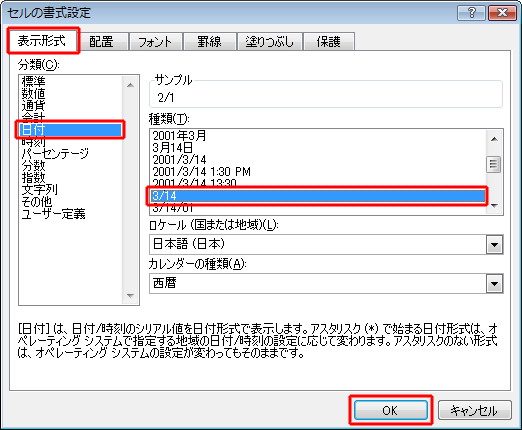The height and width of the screenshot is (430, 522).
Task: Open the 保護 tab
Action: (x=329, y=42)
